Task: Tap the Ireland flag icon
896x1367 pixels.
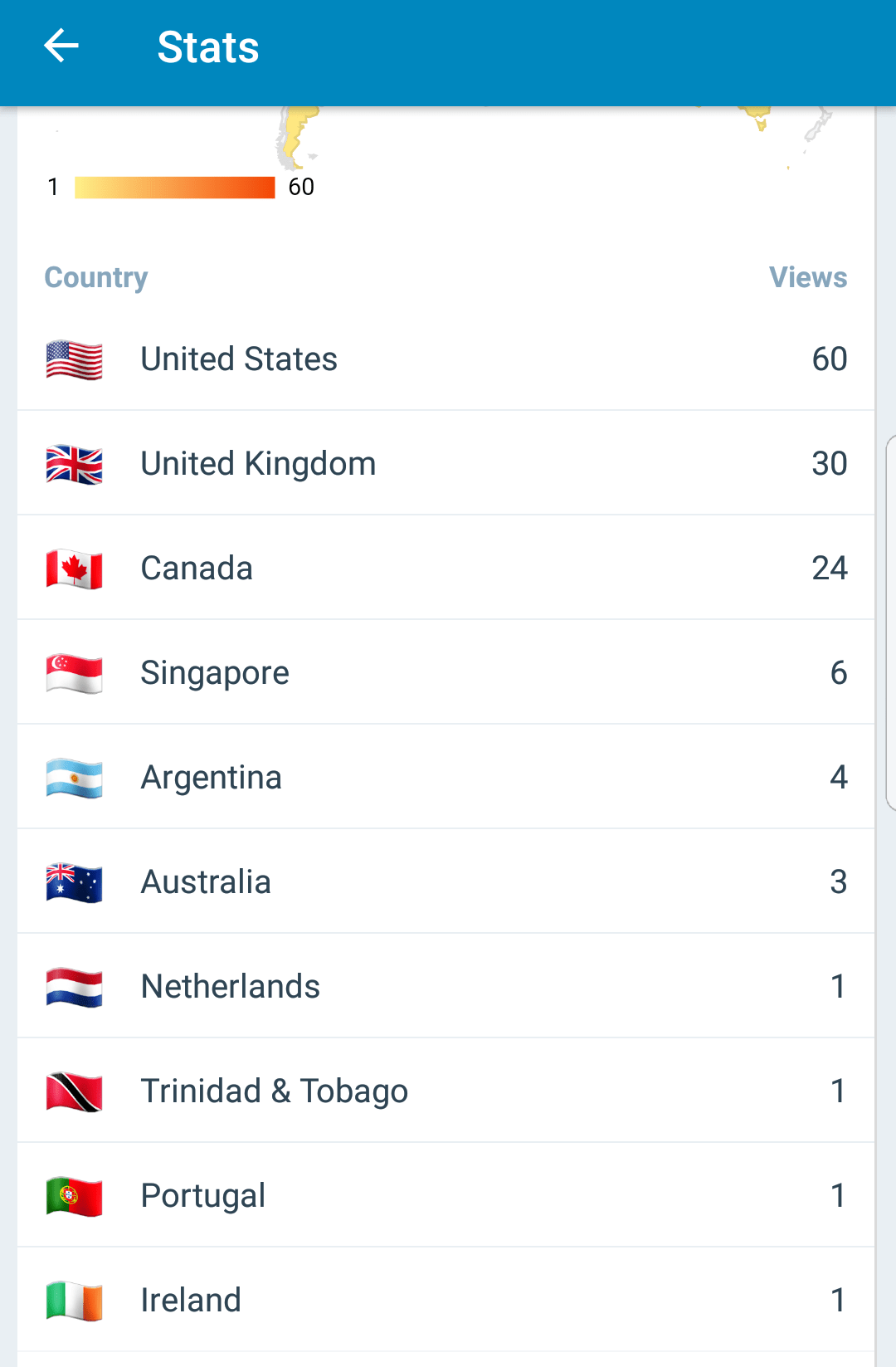Action: click(x=75, y=1301)
